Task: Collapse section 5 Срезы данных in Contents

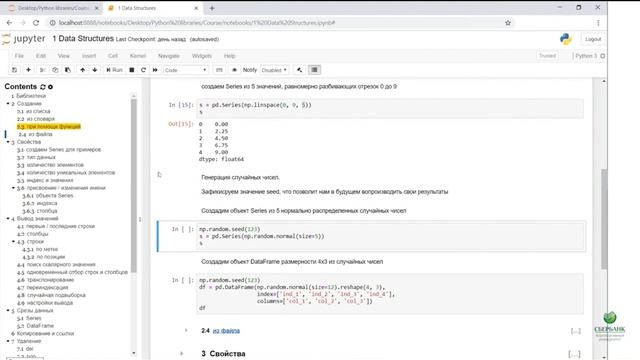Action: (8, 311)
